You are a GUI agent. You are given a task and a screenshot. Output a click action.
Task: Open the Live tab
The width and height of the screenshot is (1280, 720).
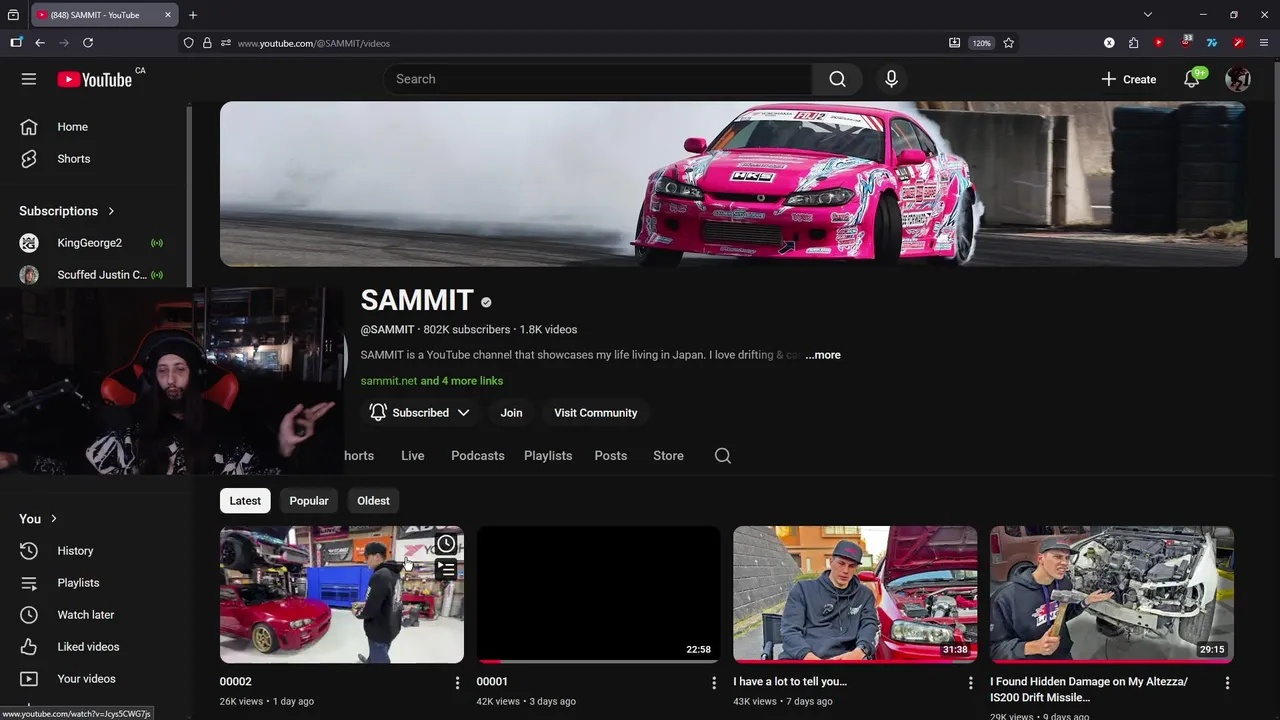(x=413, y=456)
